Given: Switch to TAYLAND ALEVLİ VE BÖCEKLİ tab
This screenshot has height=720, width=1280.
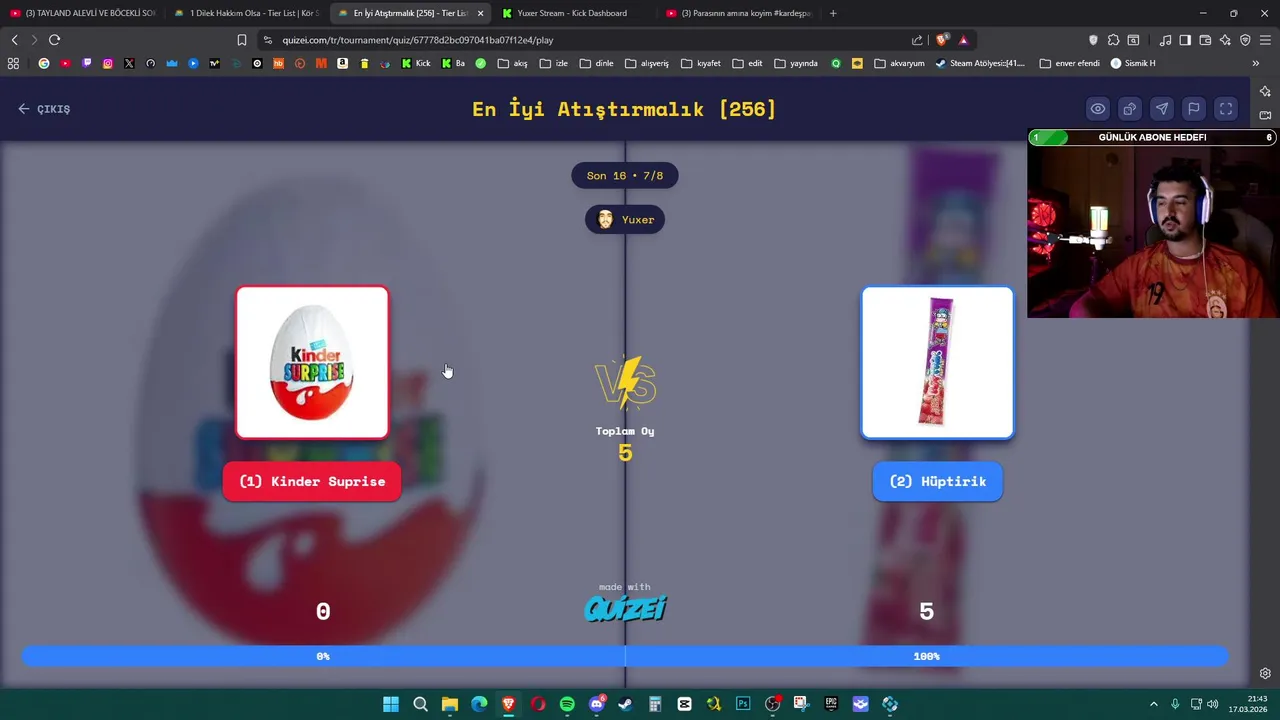Looking at the screenshot, I should pos(83,13).
